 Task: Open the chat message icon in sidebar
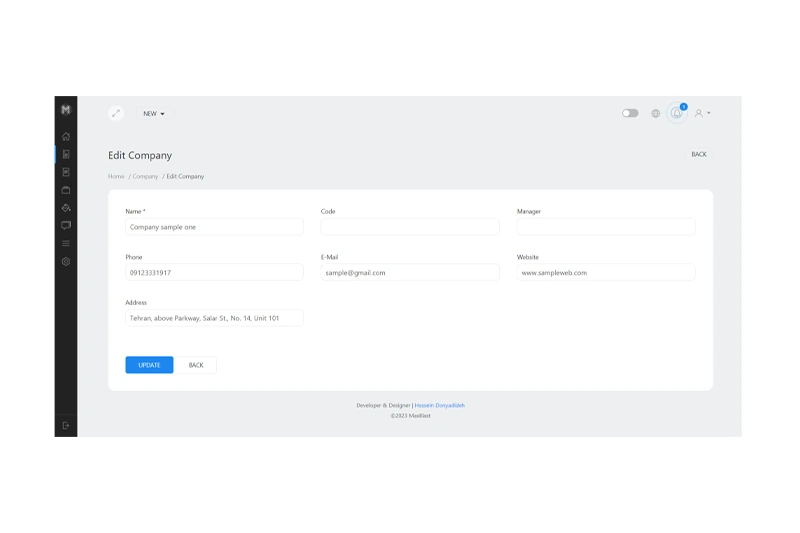click(66, 226)
